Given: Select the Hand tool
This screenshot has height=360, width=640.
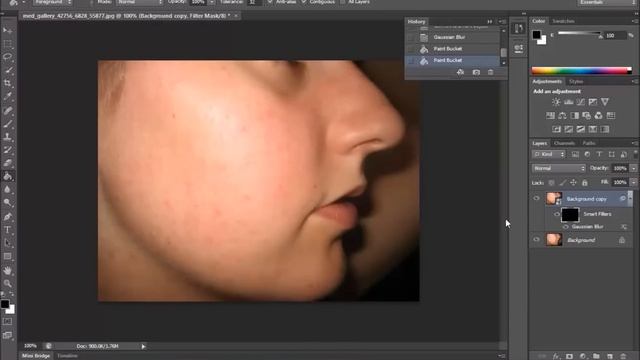Looking at the screenshot, I should click(7, 270).
